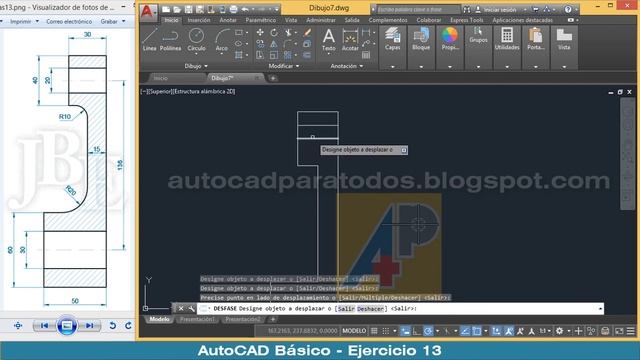640x360 pixels.
Task: Click the Texto annotation tool
Action: [329, 39]
